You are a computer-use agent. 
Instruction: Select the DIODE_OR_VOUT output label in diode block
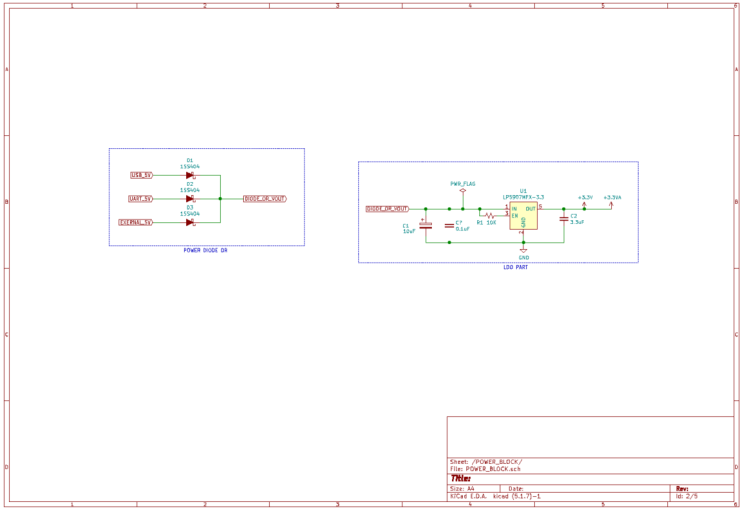[x=265, y=199]
